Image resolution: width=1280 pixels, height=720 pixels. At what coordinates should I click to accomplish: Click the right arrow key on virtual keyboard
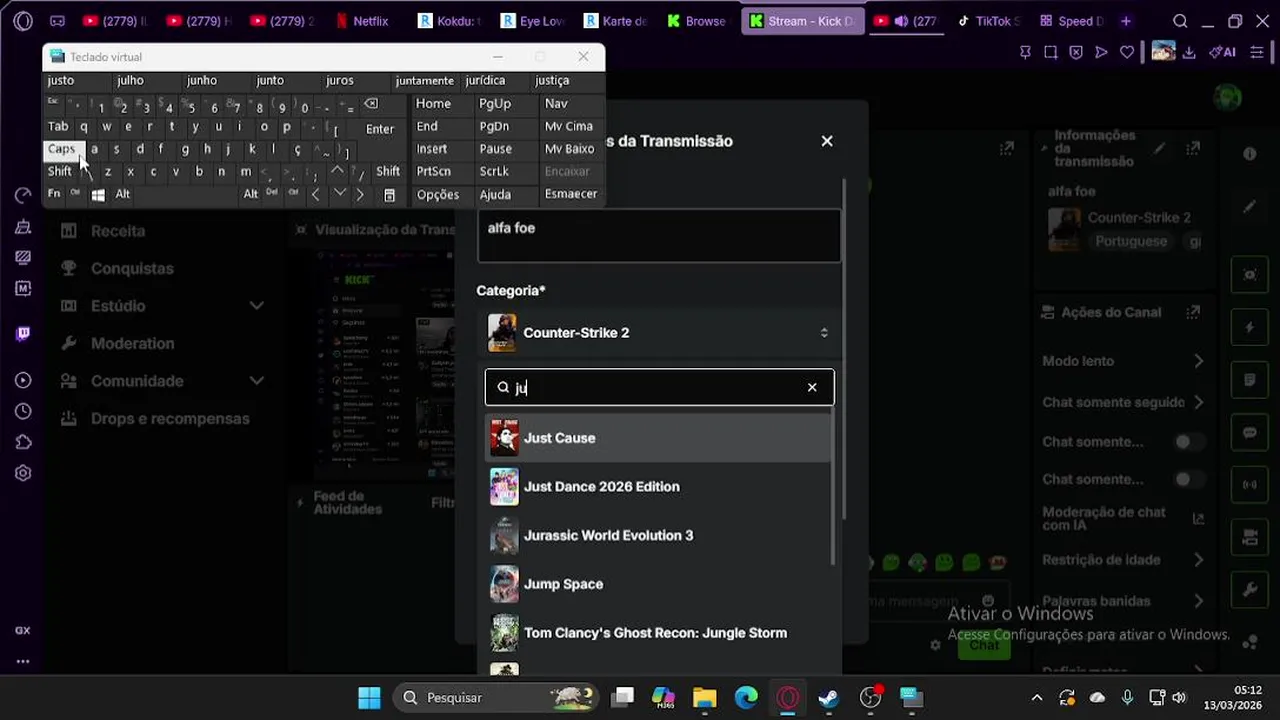click(x=360, y=195)
